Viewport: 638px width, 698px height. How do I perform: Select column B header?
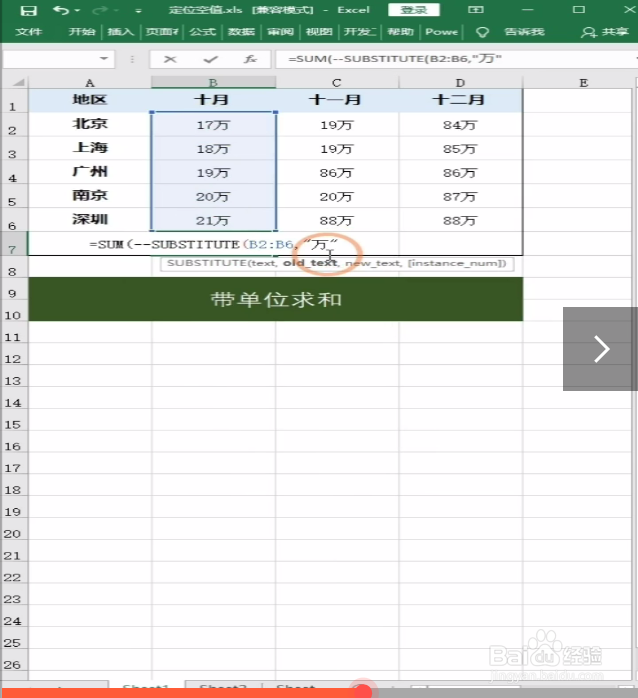point(213,82)
